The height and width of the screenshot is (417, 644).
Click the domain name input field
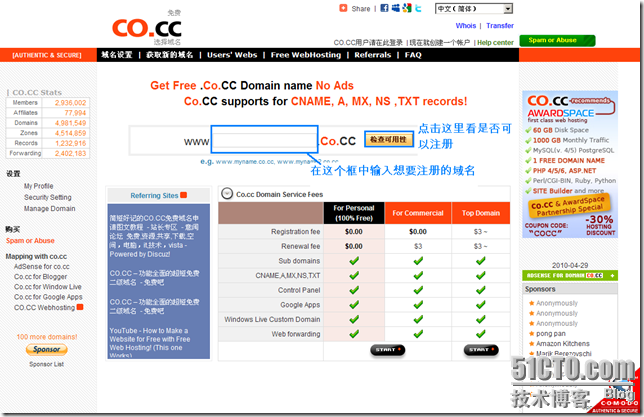tap(264, 140)
